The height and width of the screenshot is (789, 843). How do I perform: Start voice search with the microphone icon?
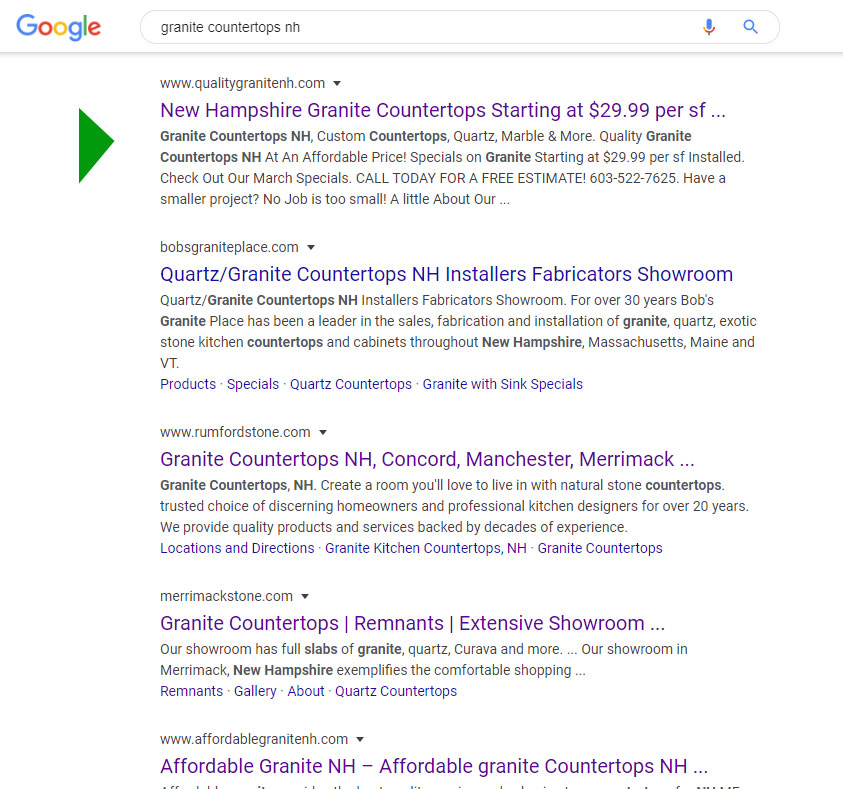pos(709,27)
